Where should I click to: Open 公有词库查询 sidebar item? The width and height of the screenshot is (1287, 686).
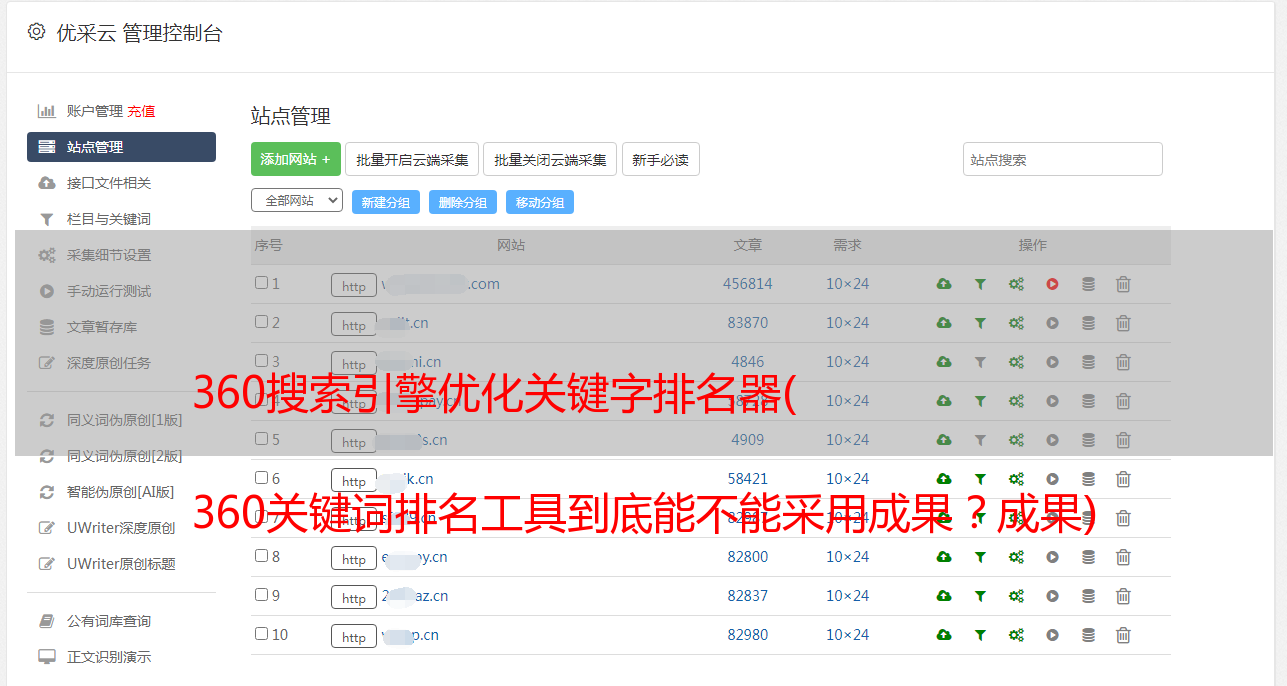[x=109, y=621]
